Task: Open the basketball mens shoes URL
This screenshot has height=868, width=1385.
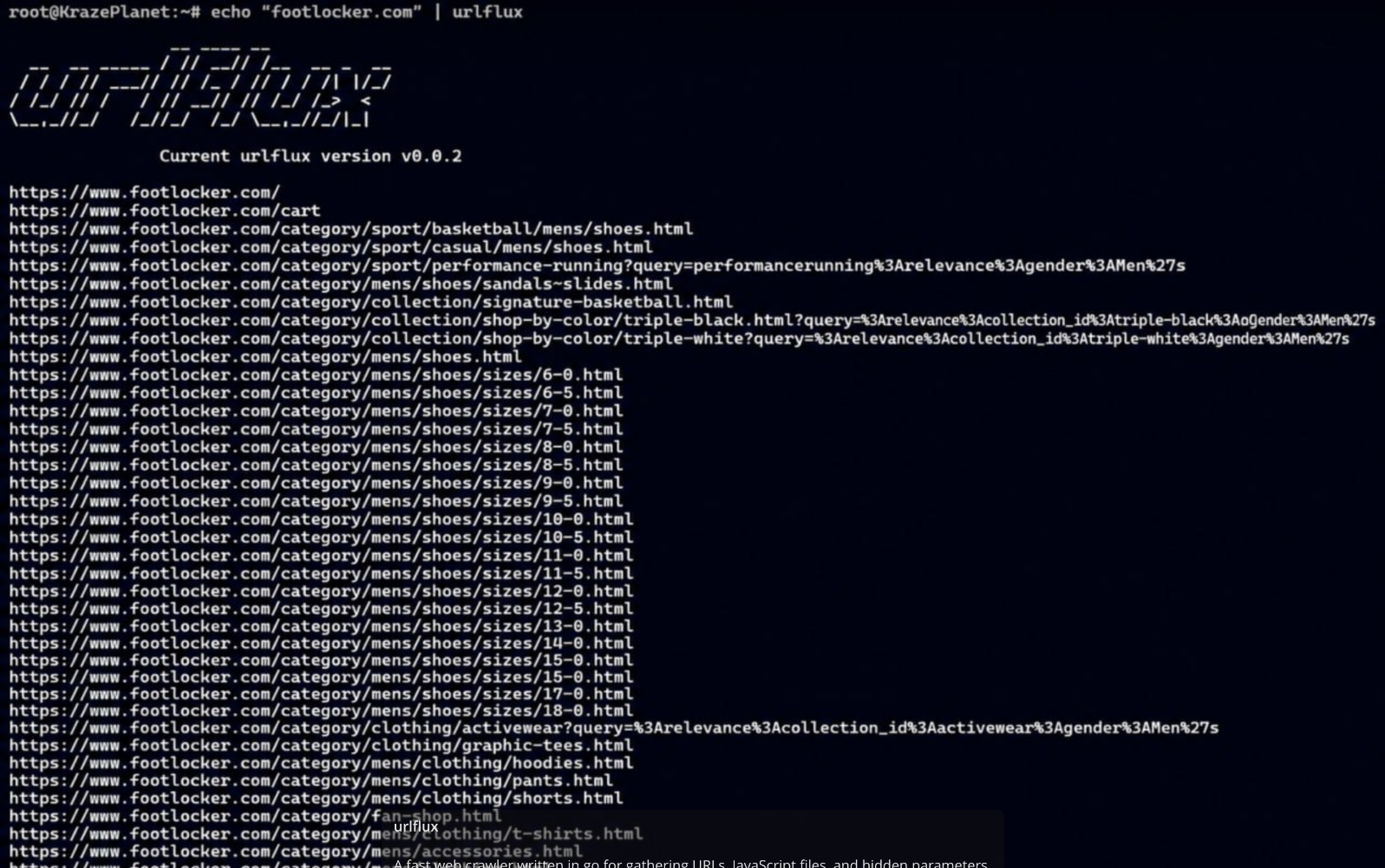Action: [351, 229]
